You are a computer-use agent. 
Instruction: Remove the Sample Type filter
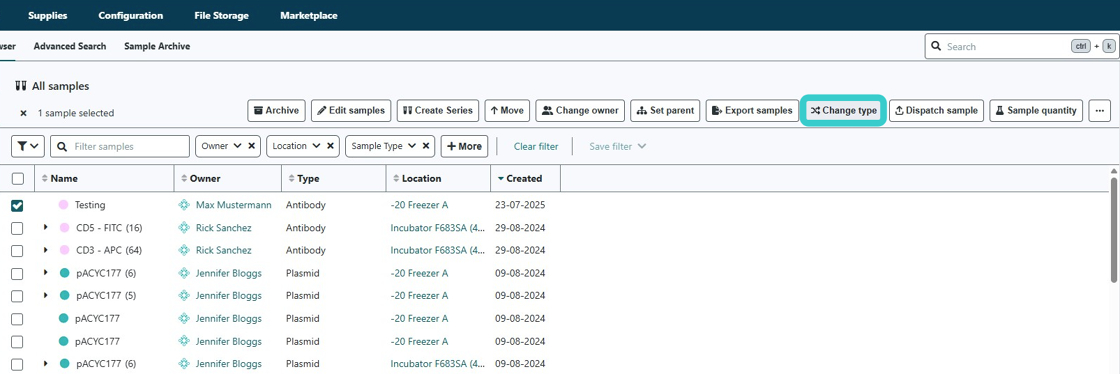click(426, 146)
